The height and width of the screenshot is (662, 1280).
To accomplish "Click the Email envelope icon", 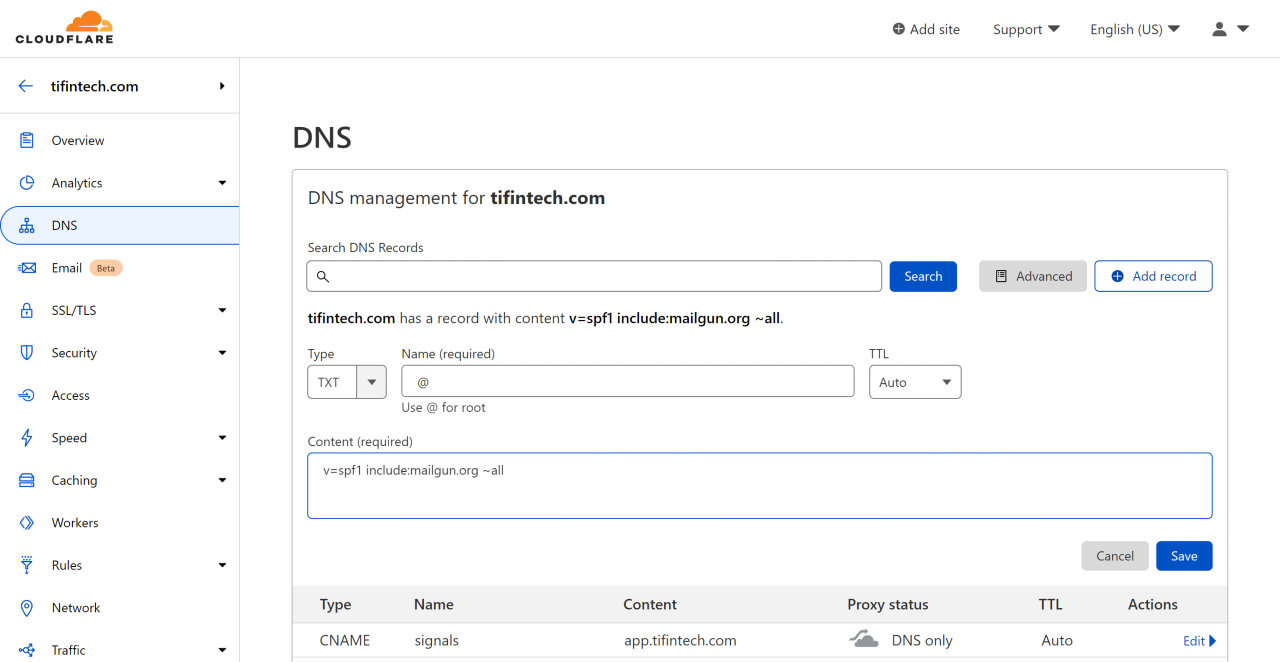I will click(27, 268).
